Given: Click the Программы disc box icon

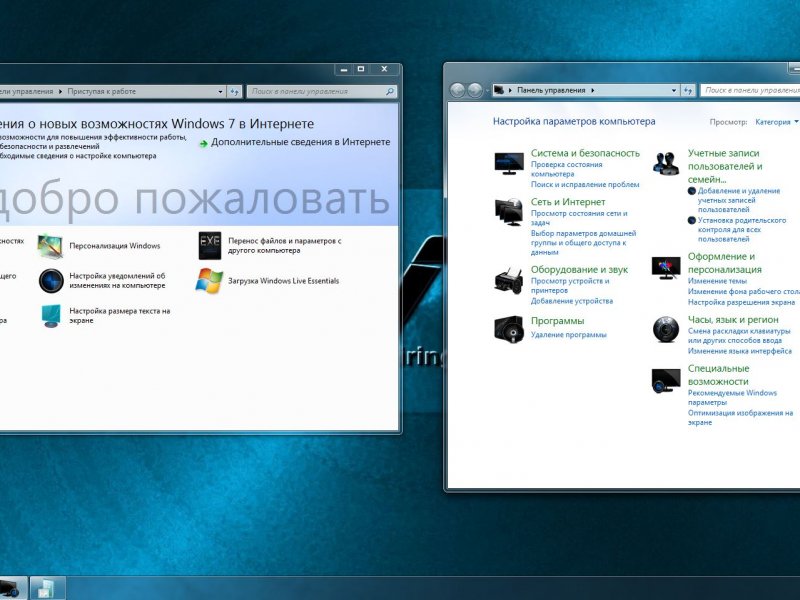Looking at the screenshot, I should 509,328.
